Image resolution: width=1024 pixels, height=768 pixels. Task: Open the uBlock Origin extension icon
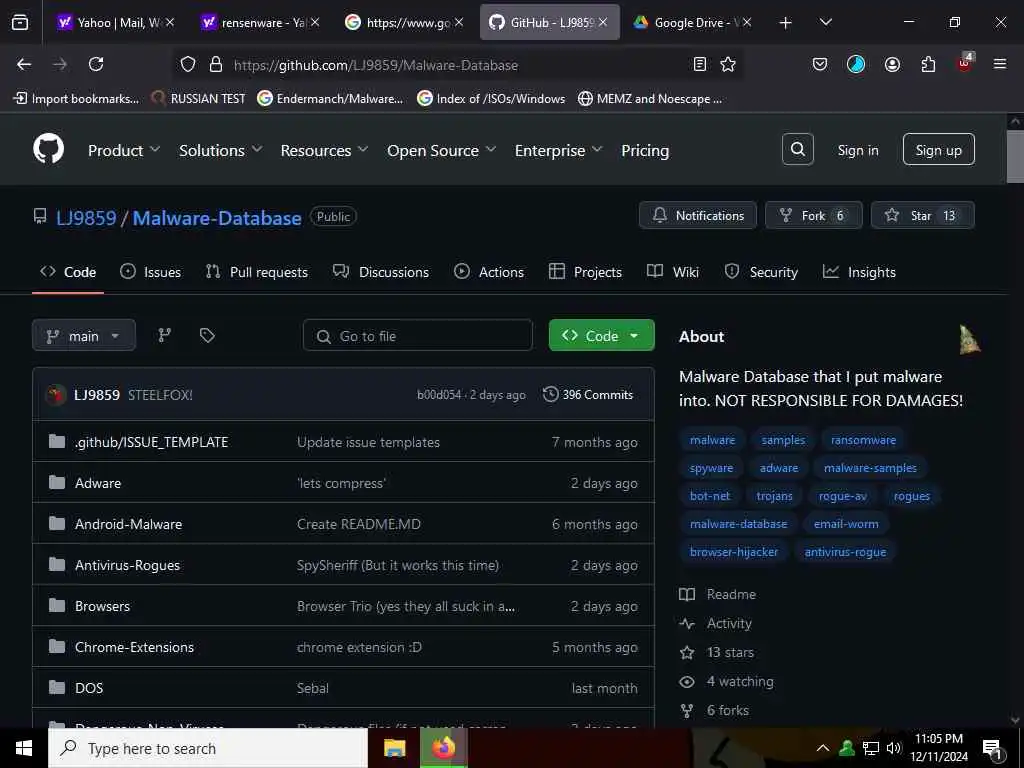[x=965, y=63]
